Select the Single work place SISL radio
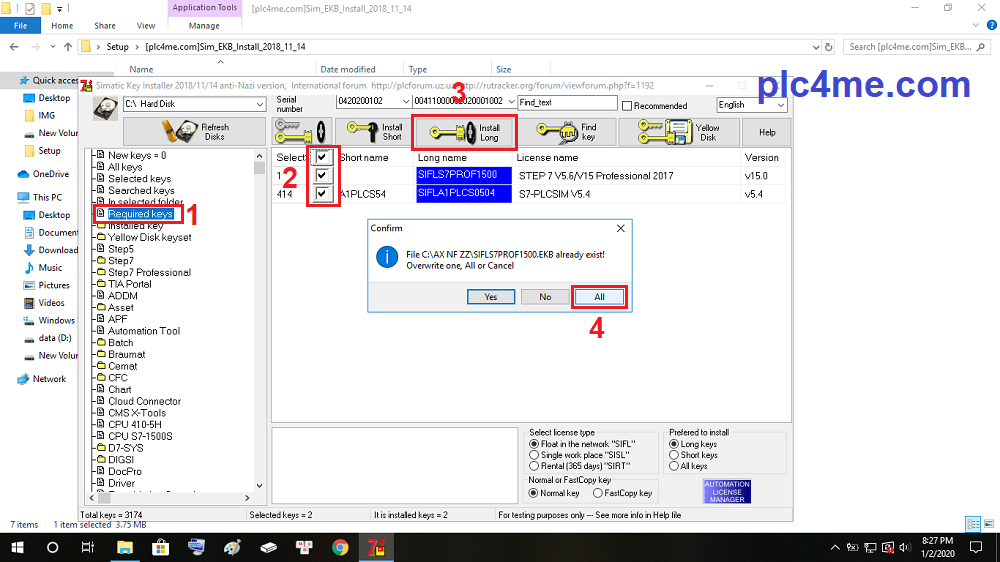The width and height of the screenshot is (1000, 562). [535, 455]
